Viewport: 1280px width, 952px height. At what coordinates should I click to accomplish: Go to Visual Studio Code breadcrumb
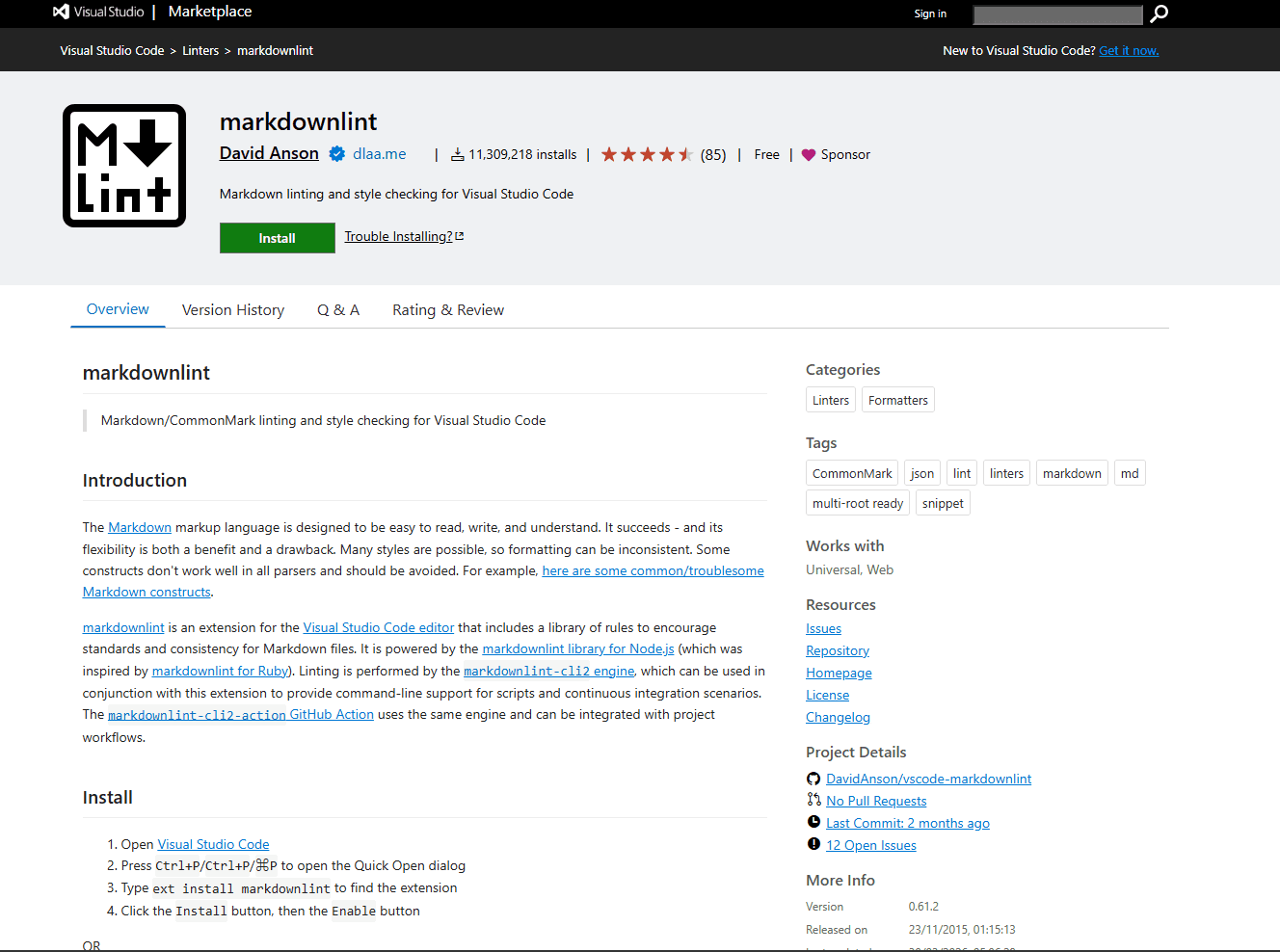112,50
